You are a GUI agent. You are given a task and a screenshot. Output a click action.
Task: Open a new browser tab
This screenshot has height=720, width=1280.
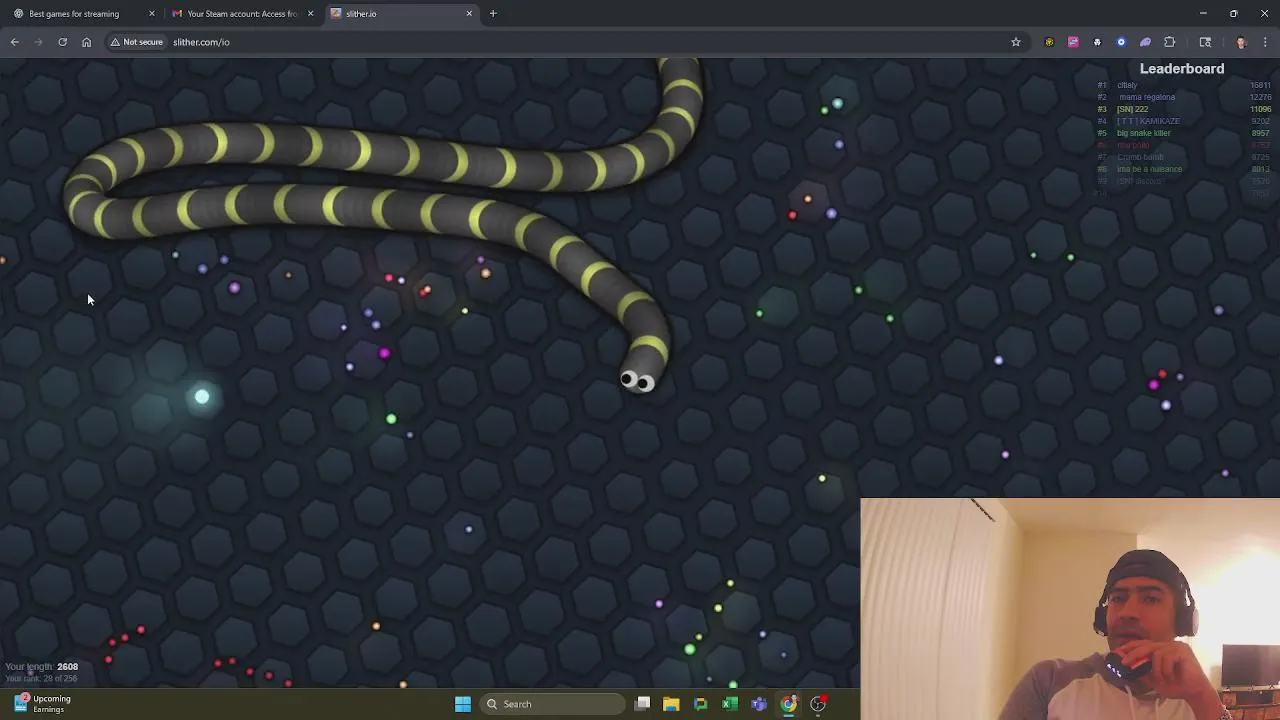[x=493, y=14]
